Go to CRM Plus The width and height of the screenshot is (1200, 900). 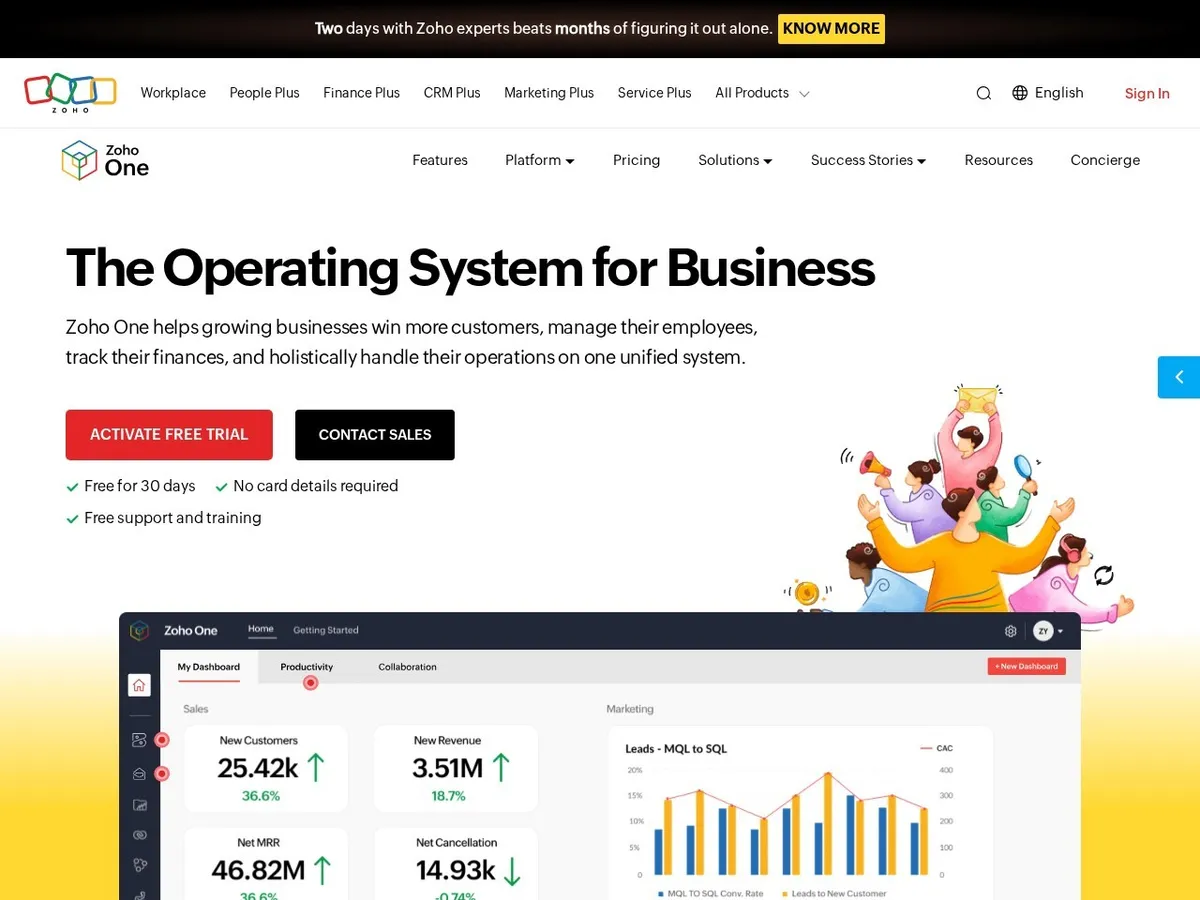[452, 93]
